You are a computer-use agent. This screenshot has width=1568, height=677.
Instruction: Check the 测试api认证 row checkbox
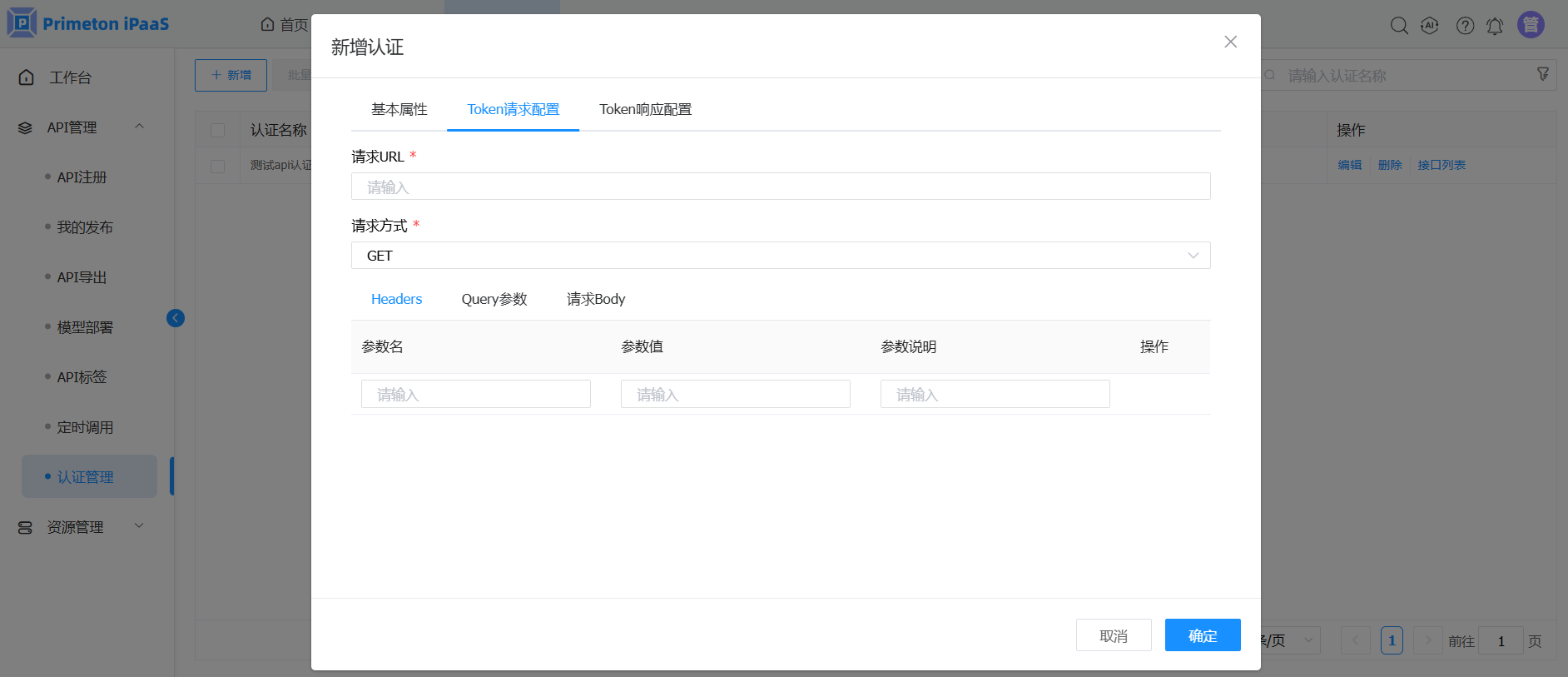tap(218, 166)
